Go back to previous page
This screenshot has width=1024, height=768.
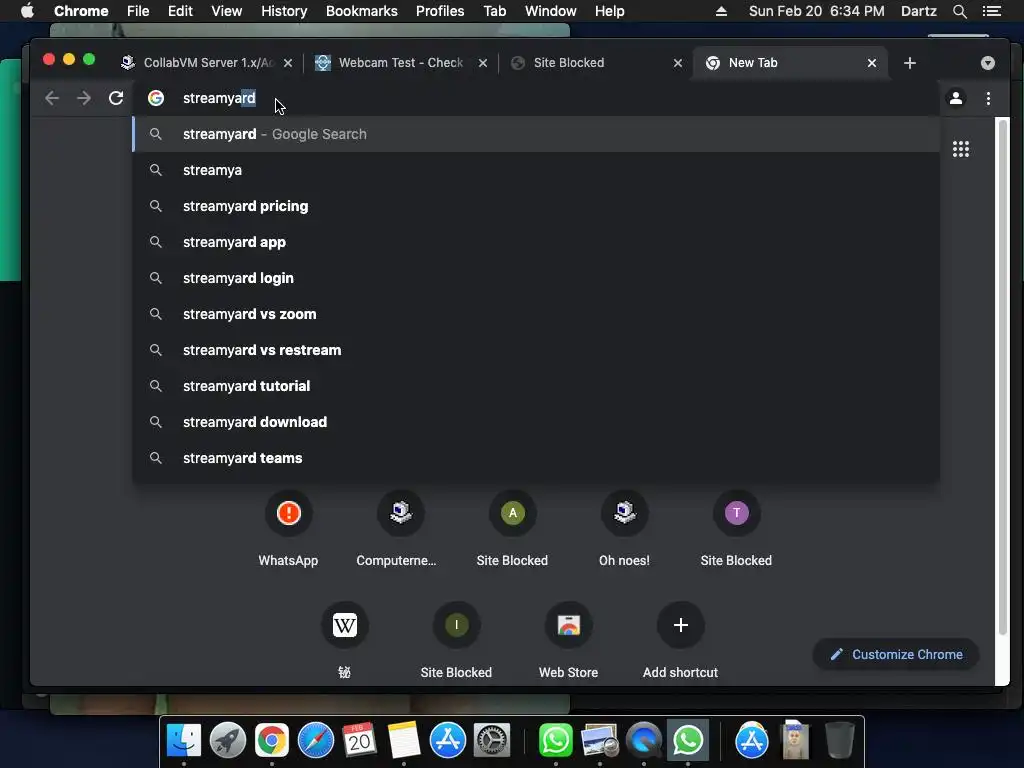52,98
